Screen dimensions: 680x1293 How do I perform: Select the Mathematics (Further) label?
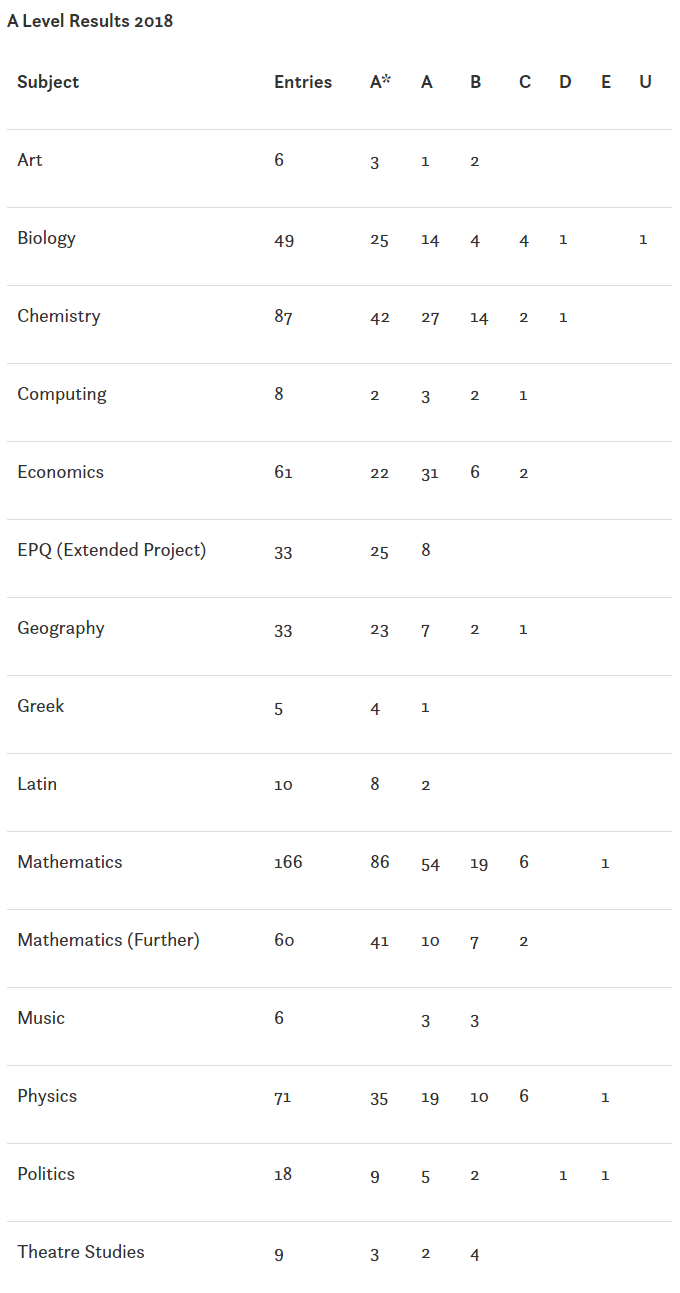coord(108,940)
